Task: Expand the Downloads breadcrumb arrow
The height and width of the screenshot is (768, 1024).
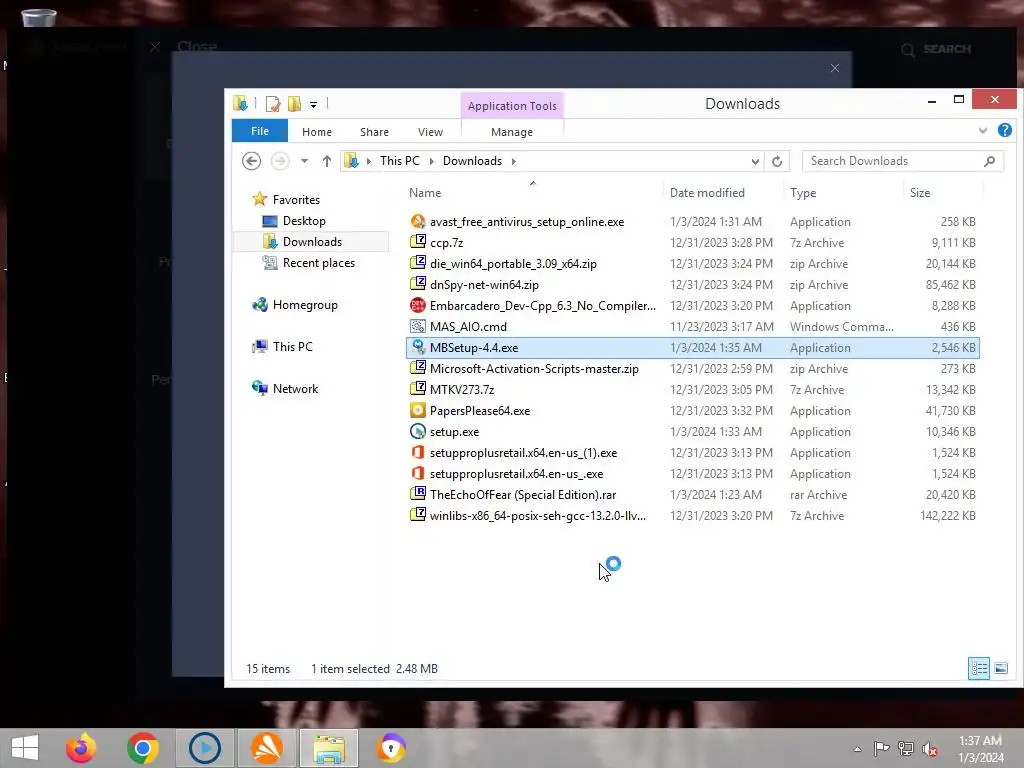Action: (513, 161)
